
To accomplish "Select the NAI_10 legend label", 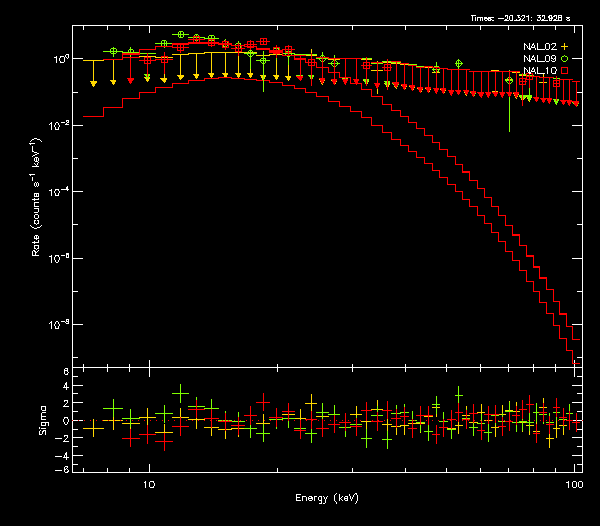I will (x=540, y=71).
